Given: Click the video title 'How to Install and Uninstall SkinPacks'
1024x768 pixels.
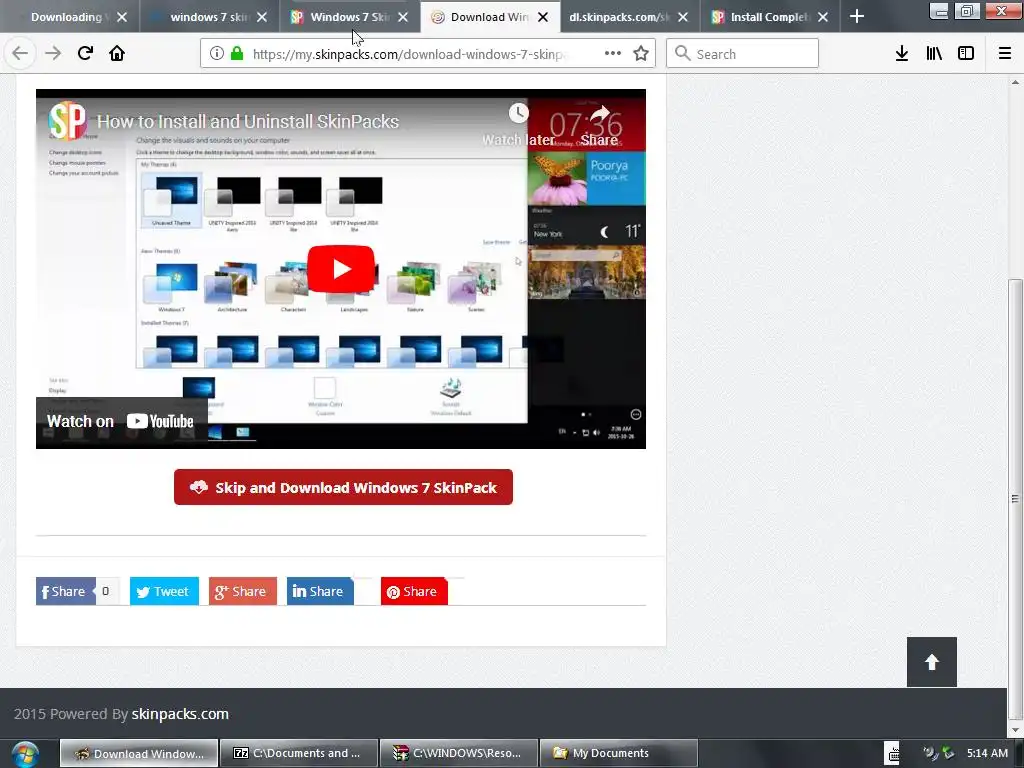Looking at the screenshot, I should (x=248, y=121).
